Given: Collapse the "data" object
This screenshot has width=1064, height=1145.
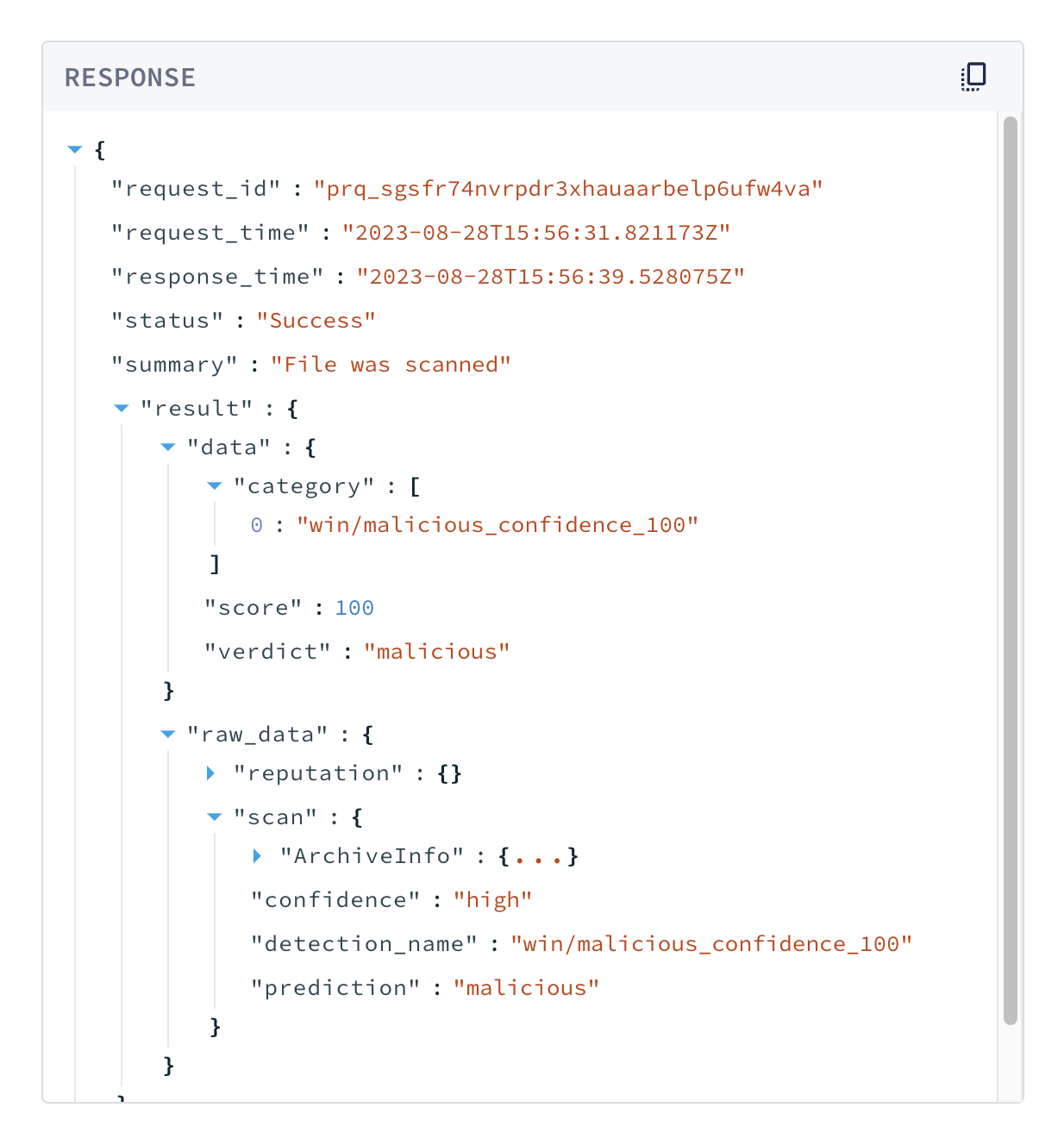Looking at the screenshot, I should [168, 447].
